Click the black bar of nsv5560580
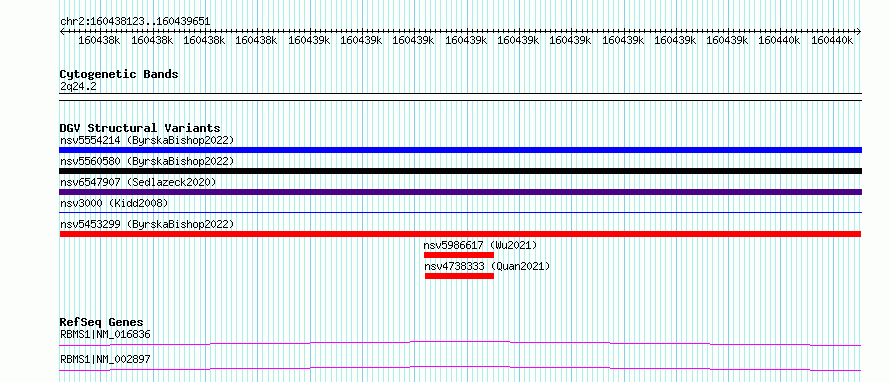The width and height of the screenshot is (890, 382). [460, 171]
